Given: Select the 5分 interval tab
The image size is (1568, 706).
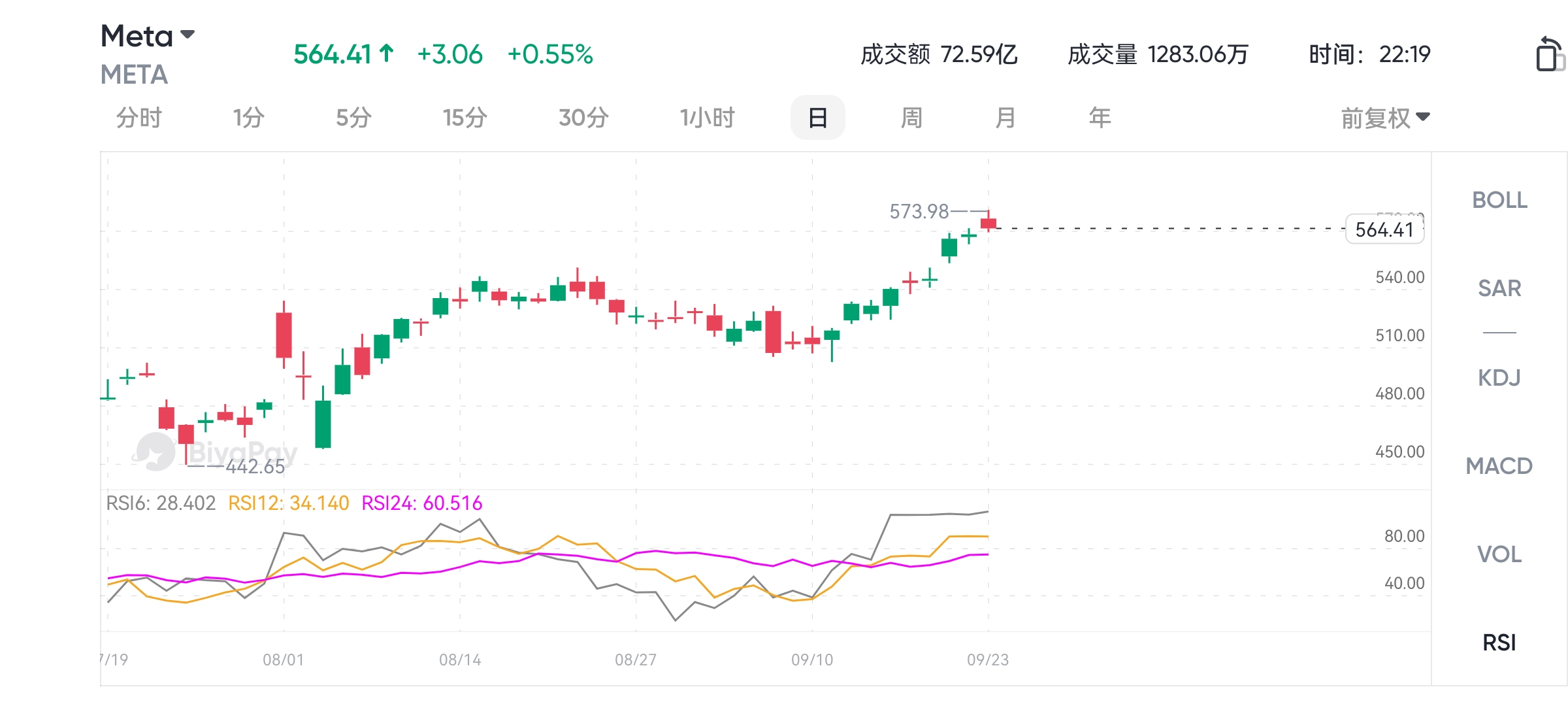Looking at the screenshot, I should click(x=353, y=118).
